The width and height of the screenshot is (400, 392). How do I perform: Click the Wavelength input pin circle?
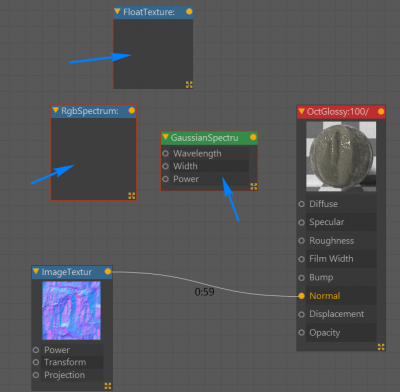click(165, 153)
